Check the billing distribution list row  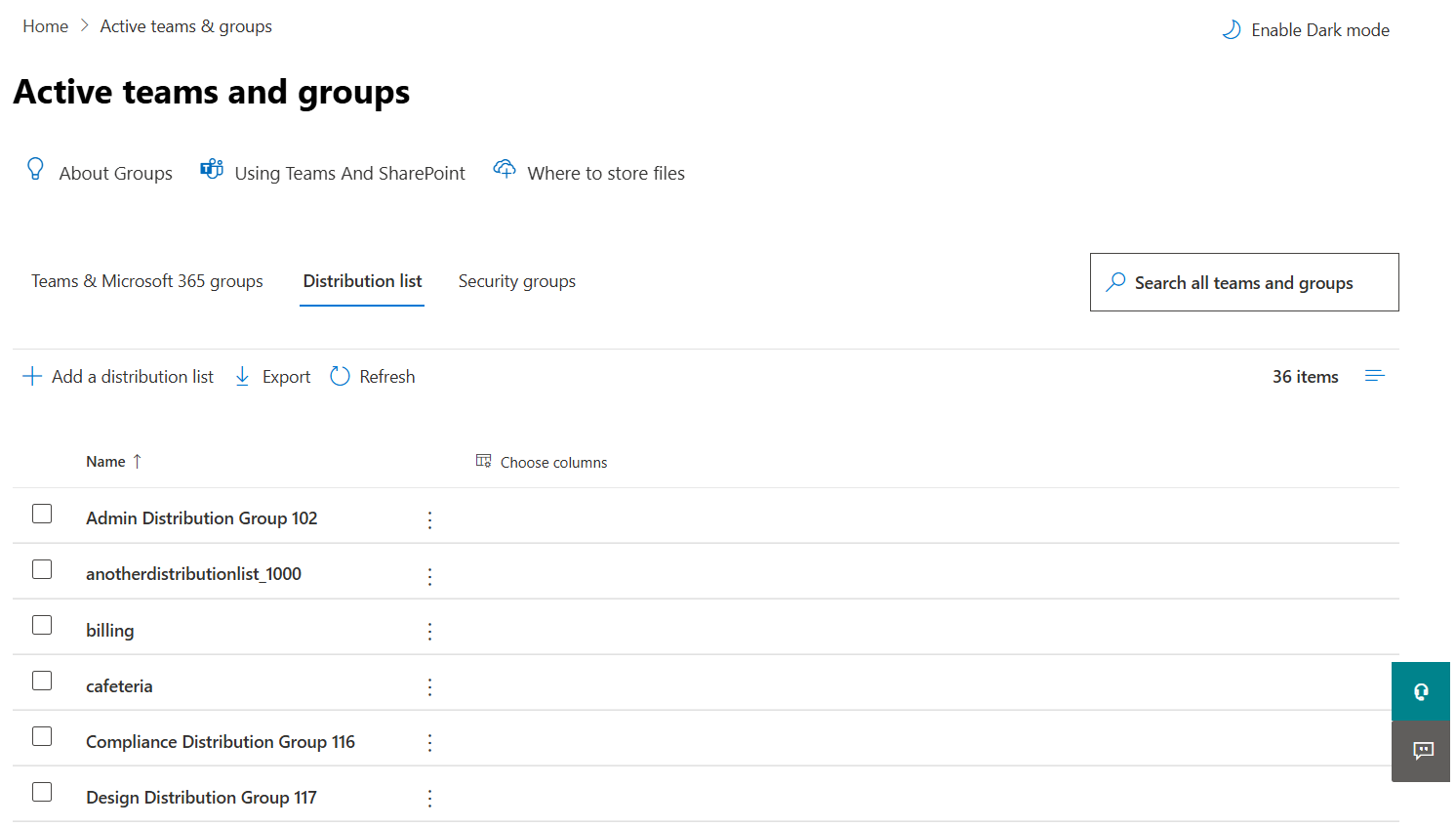click(42, 625)
